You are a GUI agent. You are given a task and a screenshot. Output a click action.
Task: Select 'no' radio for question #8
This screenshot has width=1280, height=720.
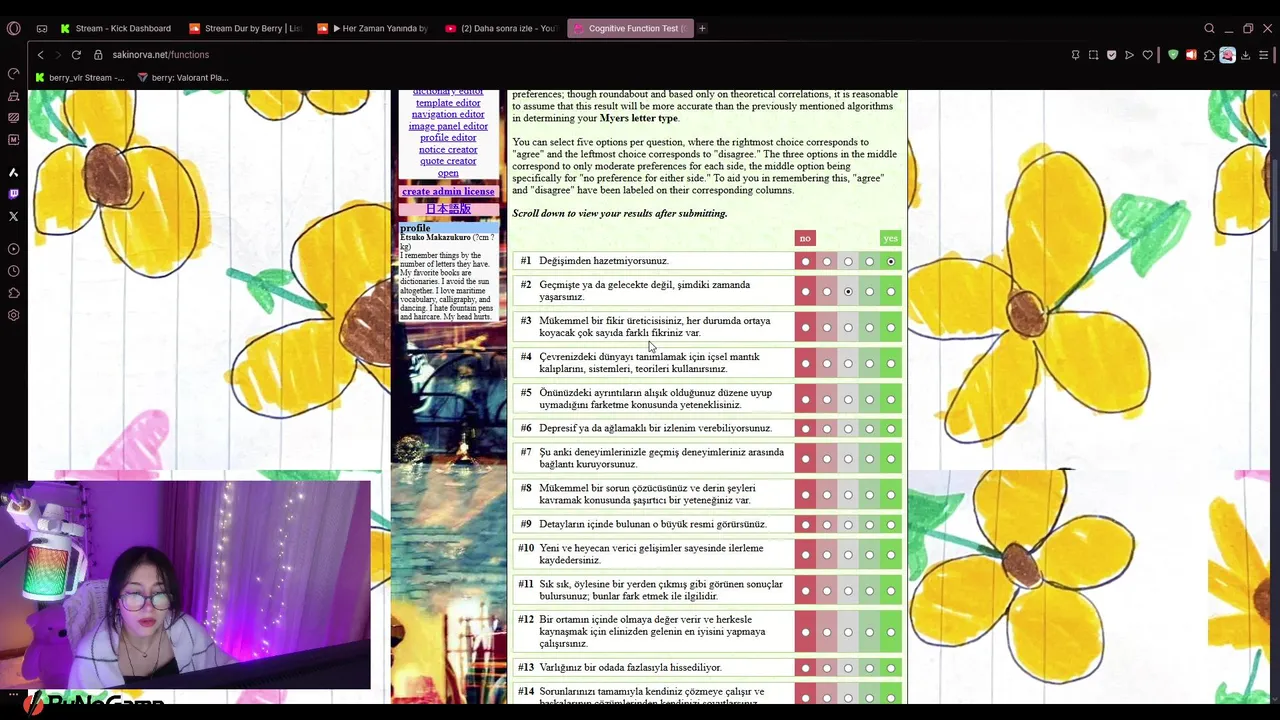805,495
